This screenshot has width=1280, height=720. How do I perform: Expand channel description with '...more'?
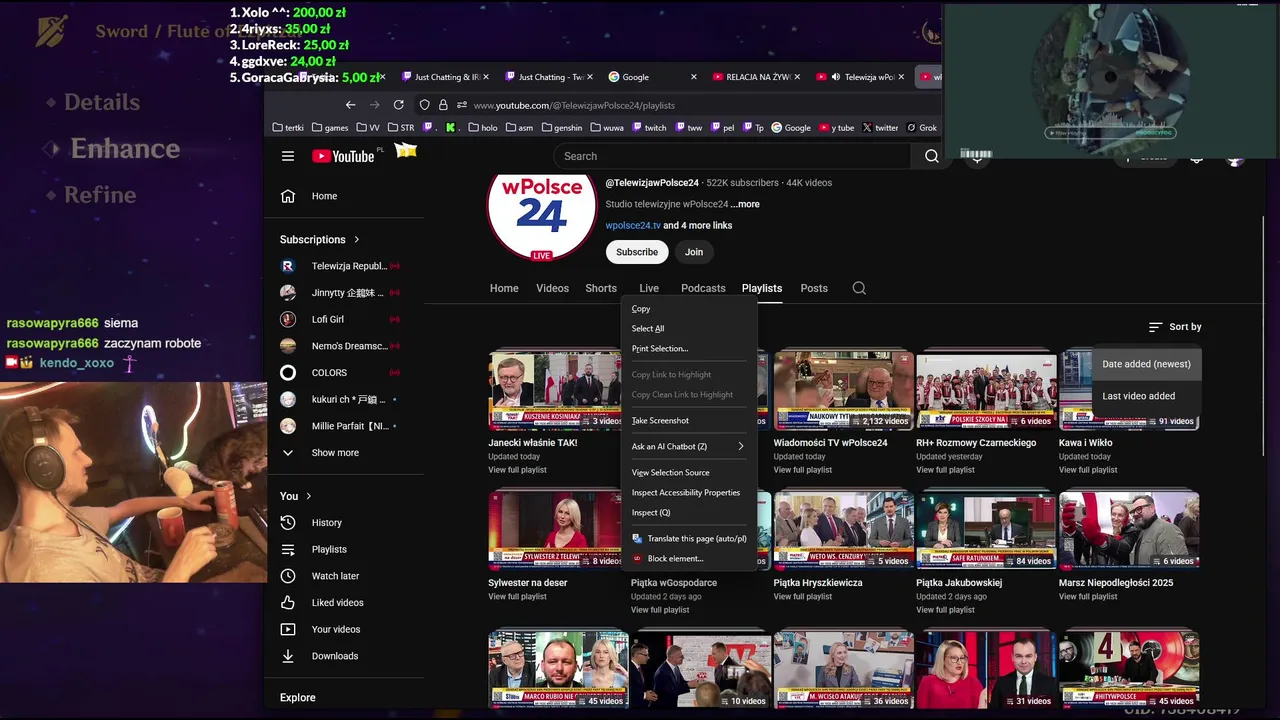pos(745,204)
